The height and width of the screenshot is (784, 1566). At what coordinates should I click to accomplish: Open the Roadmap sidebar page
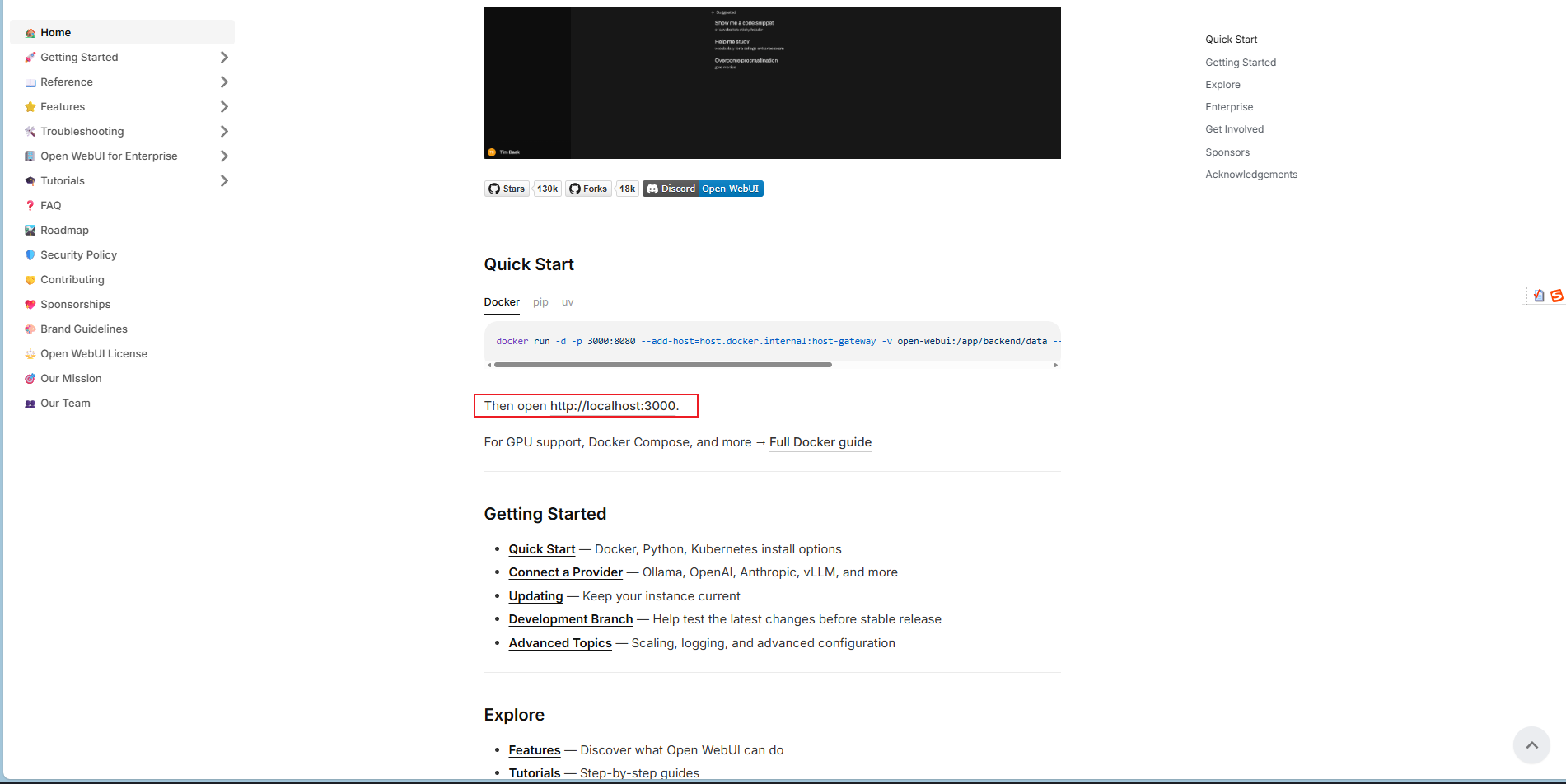click(x=65, y=231)
